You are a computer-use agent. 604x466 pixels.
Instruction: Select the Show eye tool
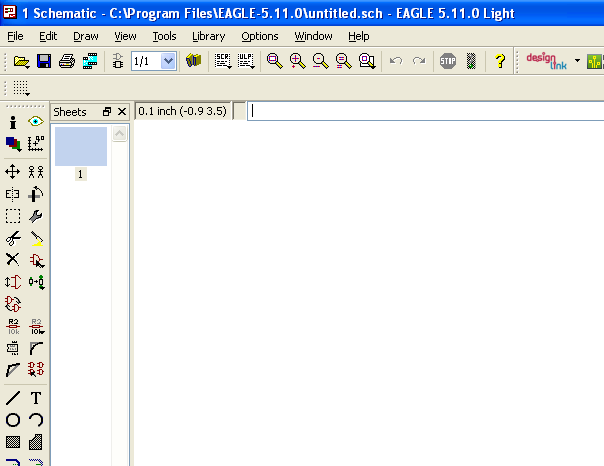pyautogui.click(x=36, y=122)
